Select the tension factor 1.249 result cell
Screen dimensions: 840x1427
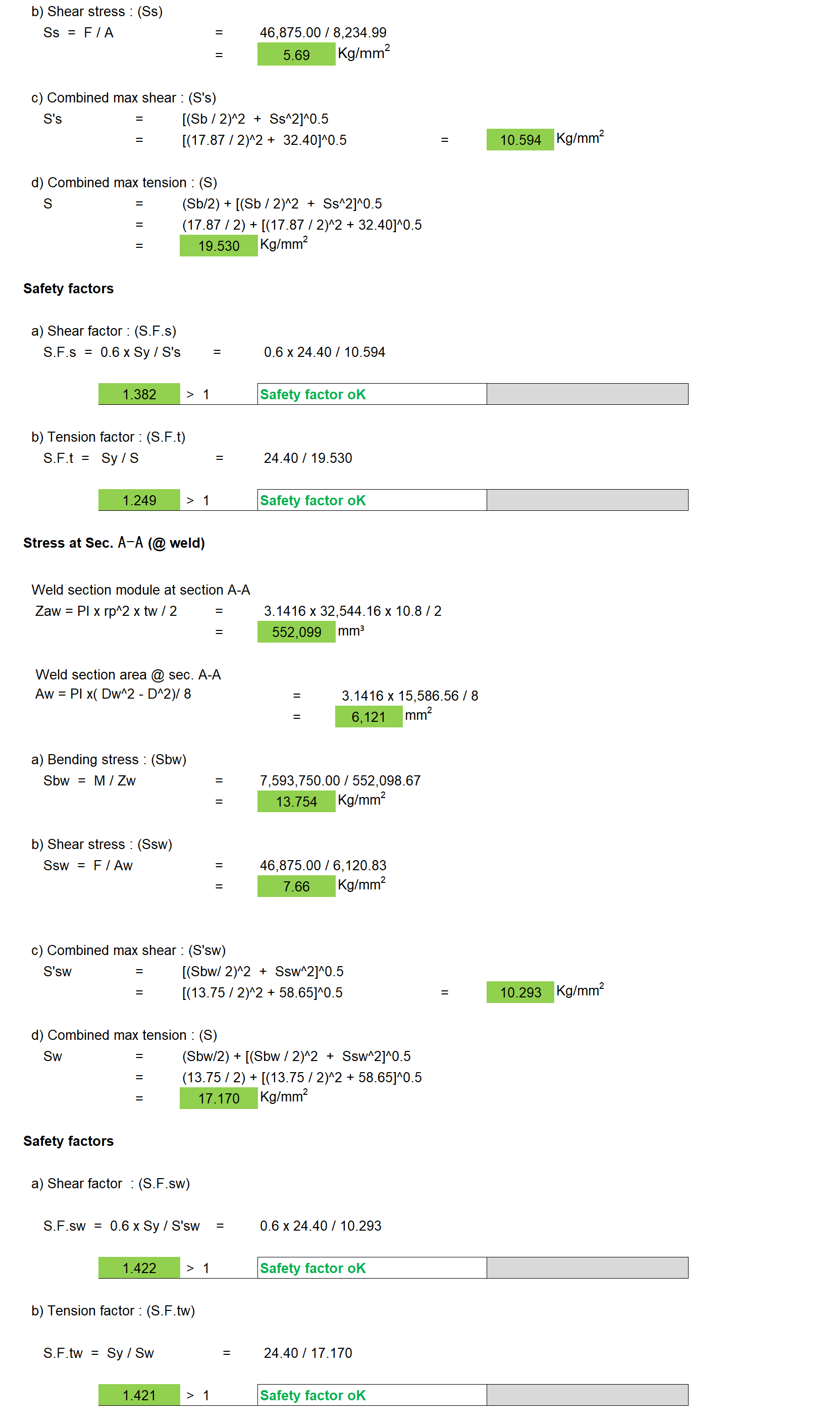139,500
